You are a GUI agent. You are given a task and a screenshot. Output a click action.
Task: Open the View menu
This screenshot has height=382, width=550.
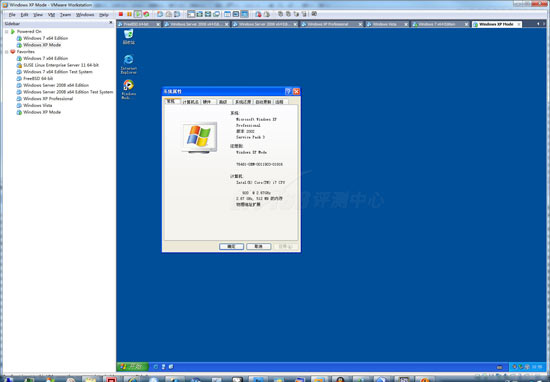38,15
